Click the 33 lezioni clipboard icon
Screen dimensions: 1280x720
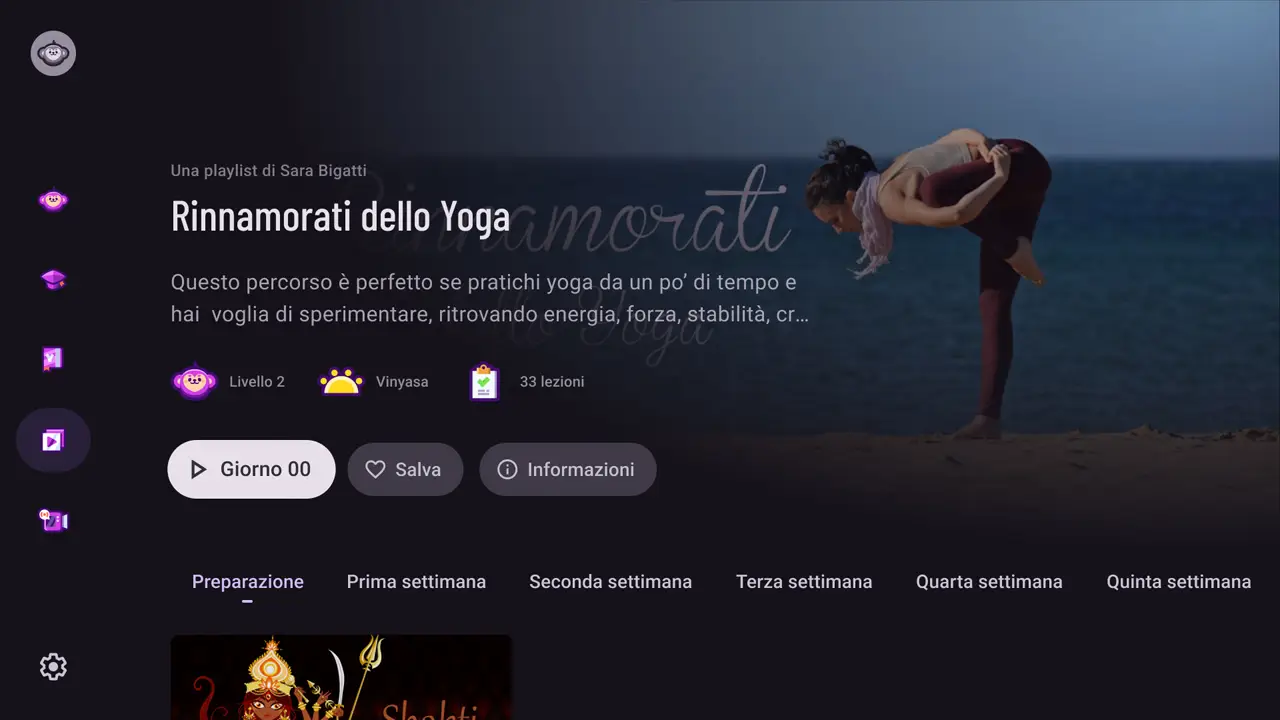tap(484, 381)
